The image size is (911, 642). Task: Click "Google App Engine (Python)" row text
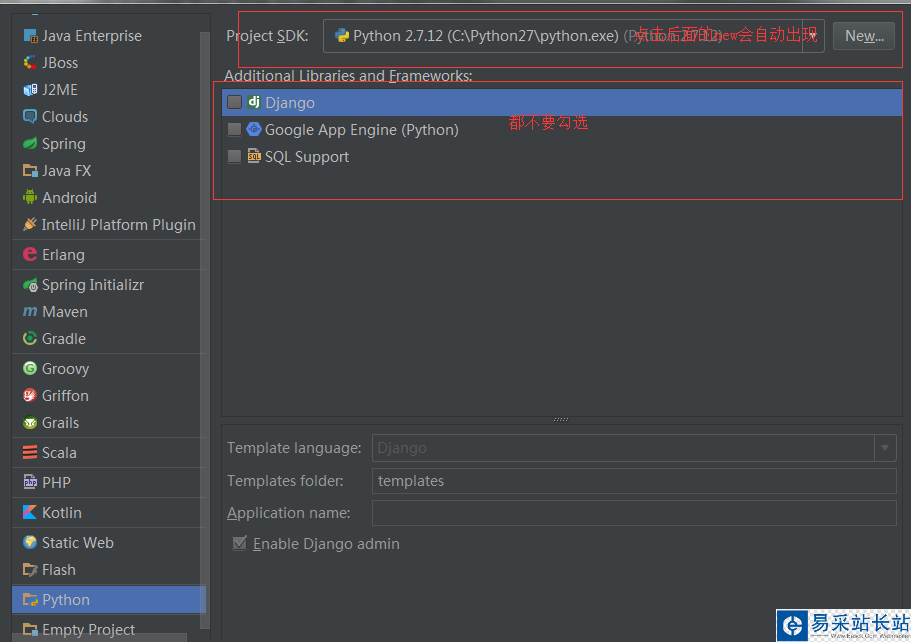coord(361,130)
